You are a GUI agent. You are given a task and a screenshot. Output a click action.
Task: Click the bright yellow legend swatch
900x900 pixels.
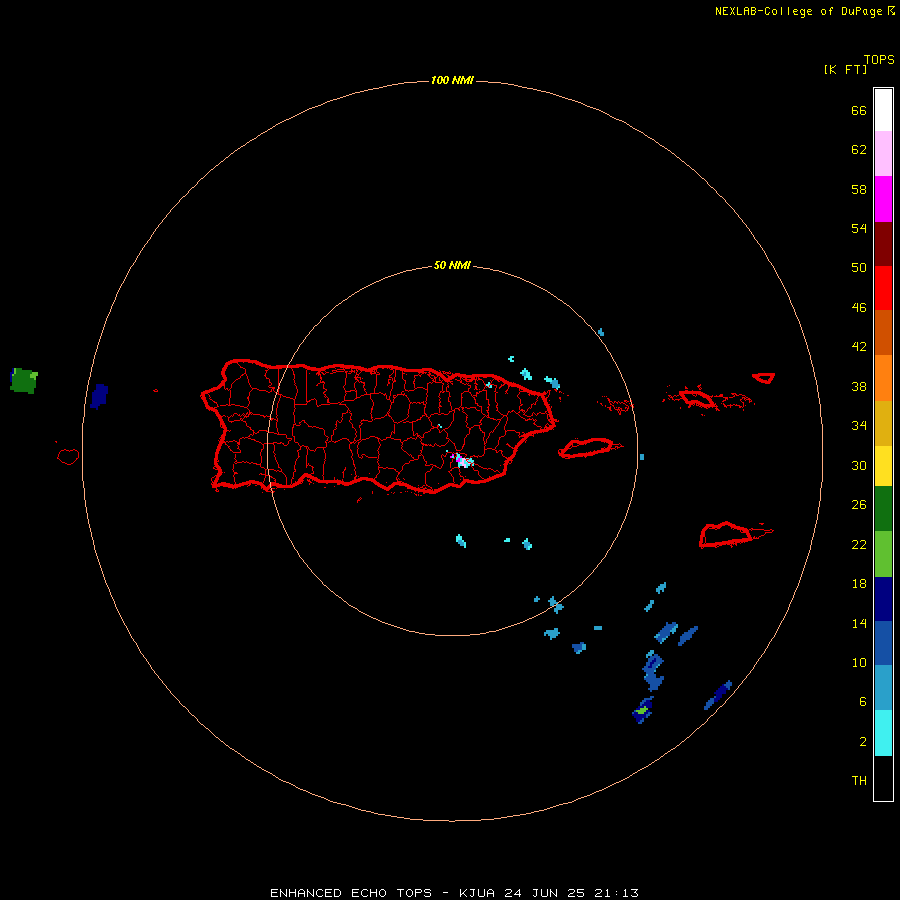[883, 465]
